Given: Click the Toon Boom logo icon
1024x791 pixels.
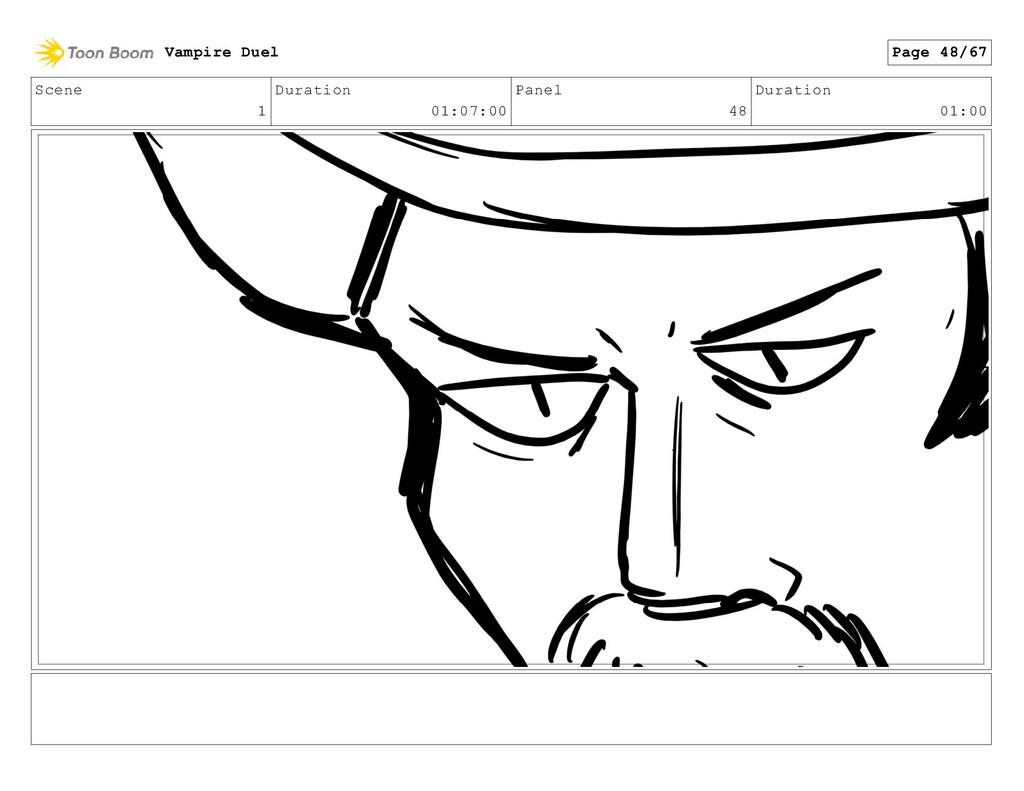Looking at the screenshot, I should 49,52.
